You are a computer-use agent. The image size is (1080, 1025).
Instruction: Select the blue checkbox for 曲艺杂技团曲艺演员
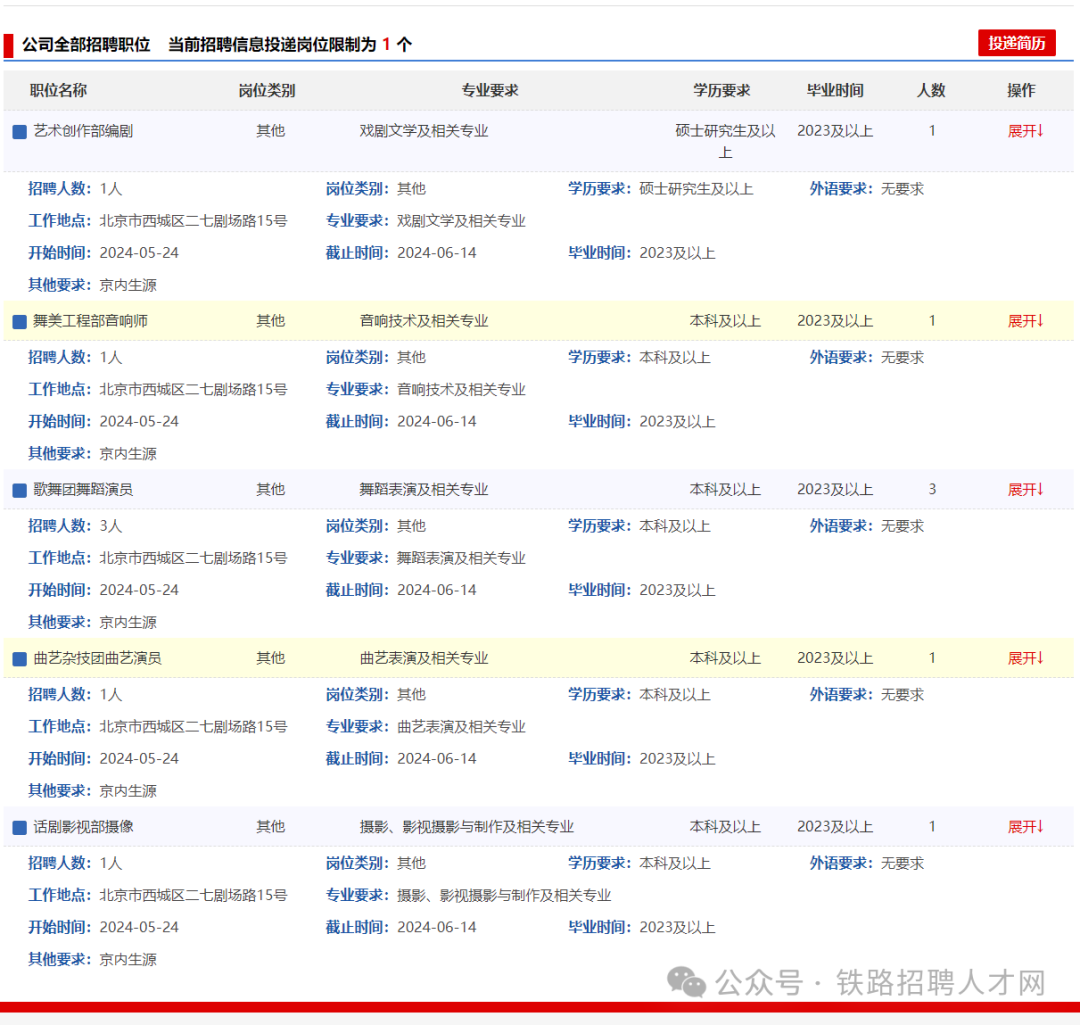(20, 659)
